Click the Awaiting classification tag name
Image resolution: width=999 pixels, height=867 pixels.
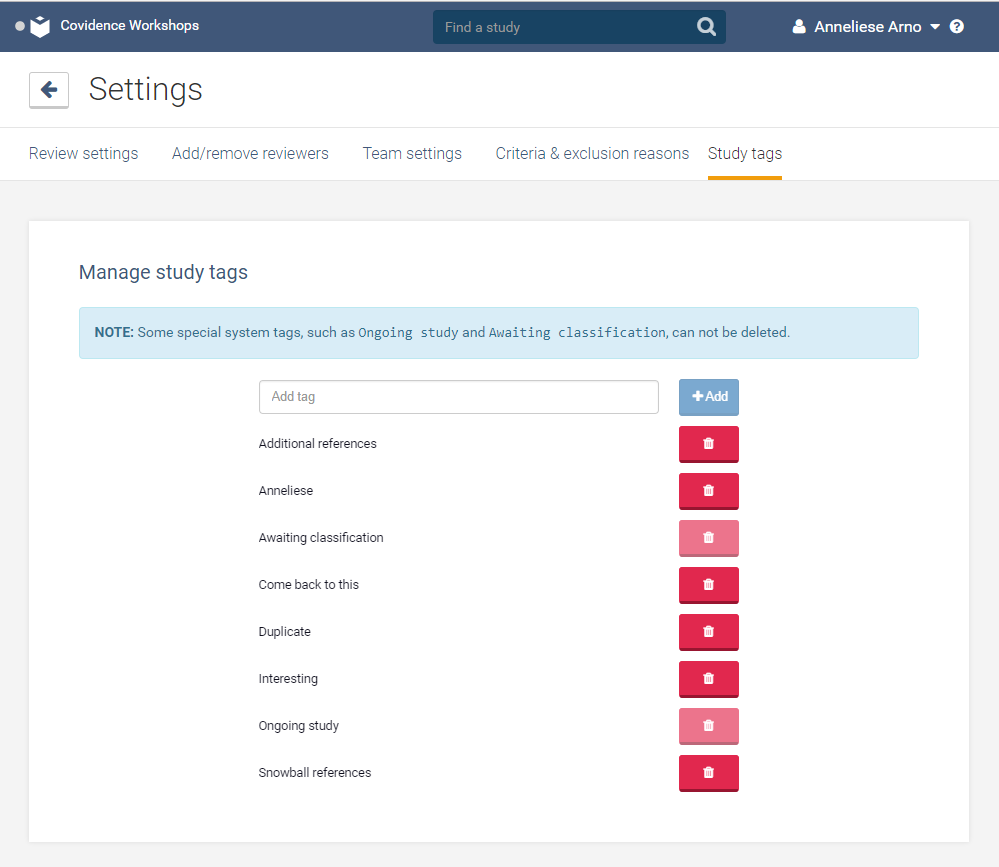point(321,538)
